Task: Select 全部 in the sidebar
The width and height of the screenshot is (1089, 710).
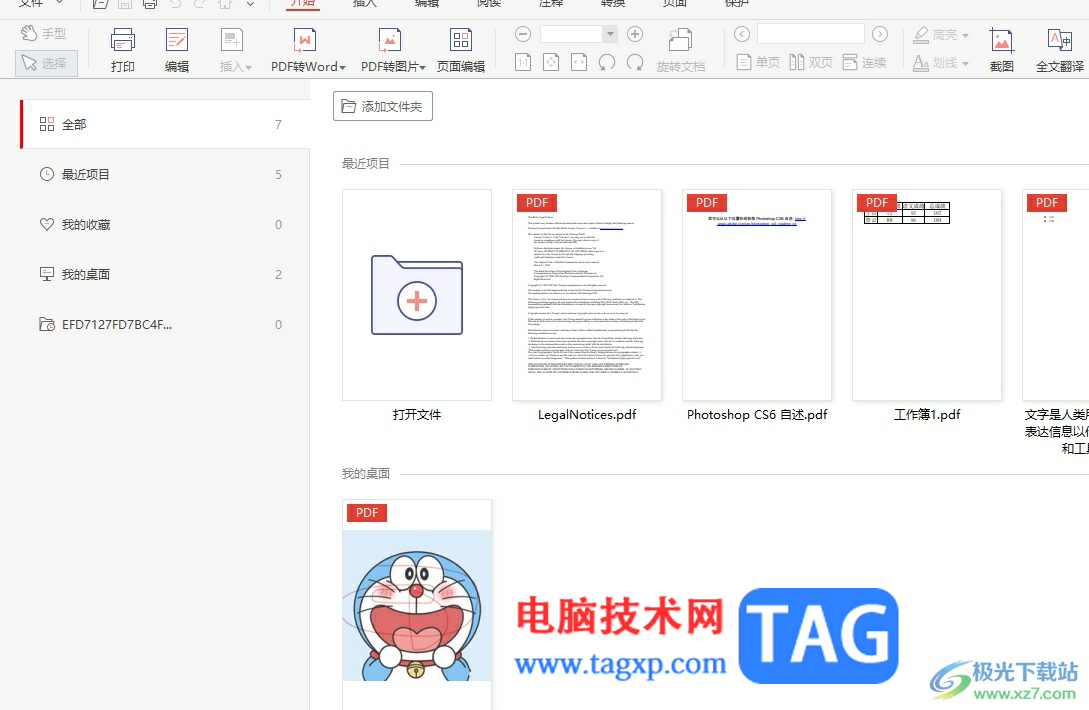Action: (165, 124)
